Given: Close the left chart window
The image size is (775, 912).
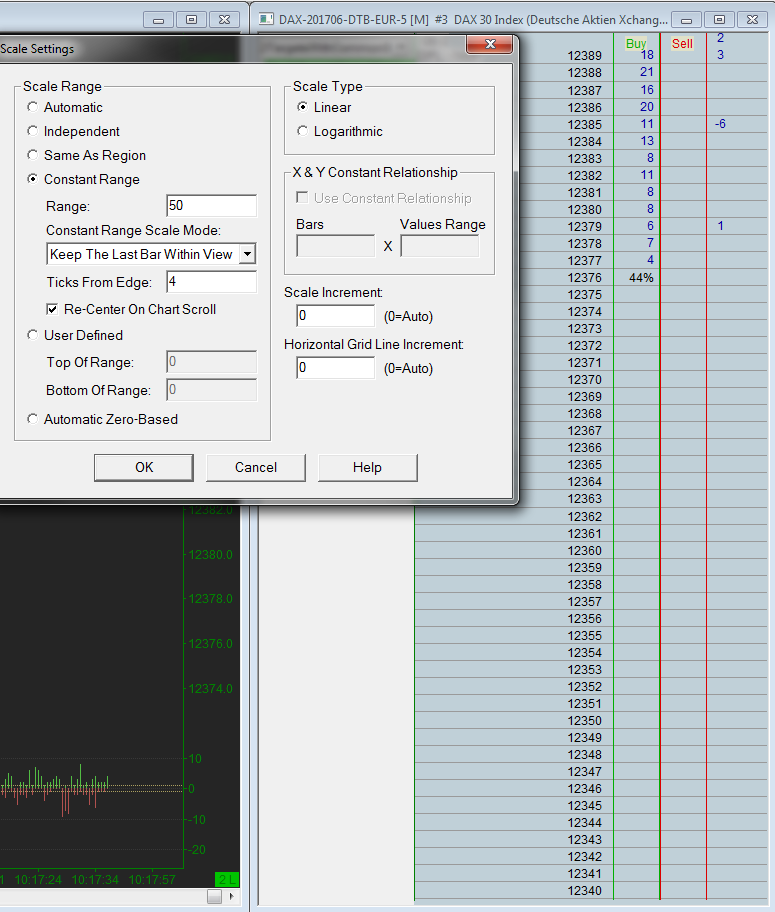Looking at the screenshot, I should coord(224,20).
